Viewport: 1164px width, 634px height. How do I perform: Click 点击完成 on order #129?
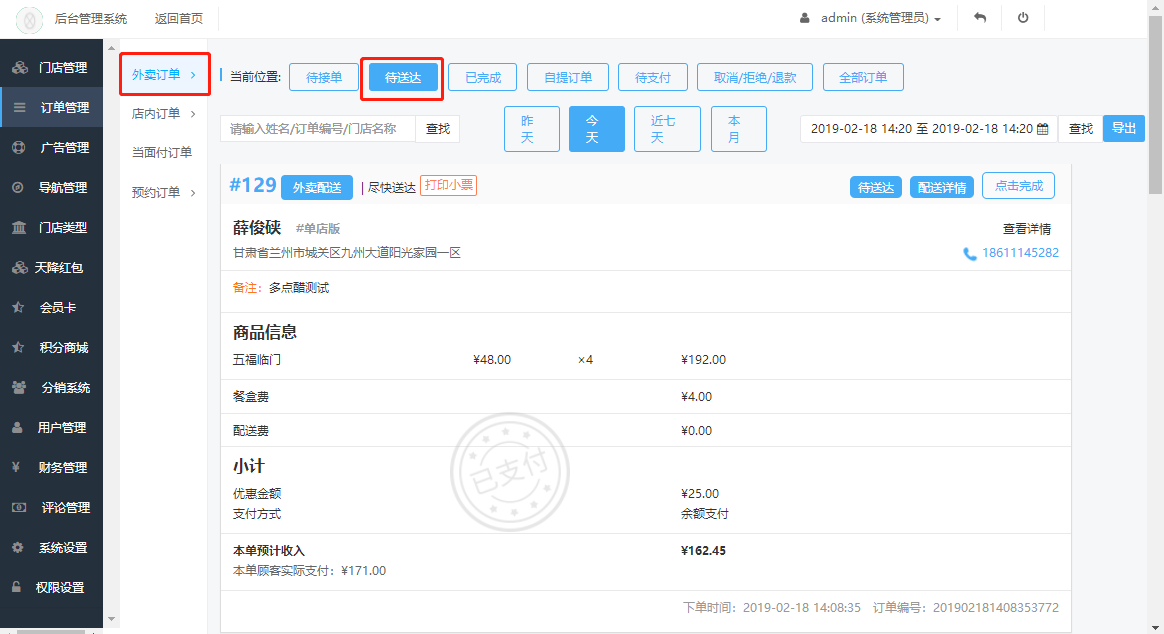1018,186
